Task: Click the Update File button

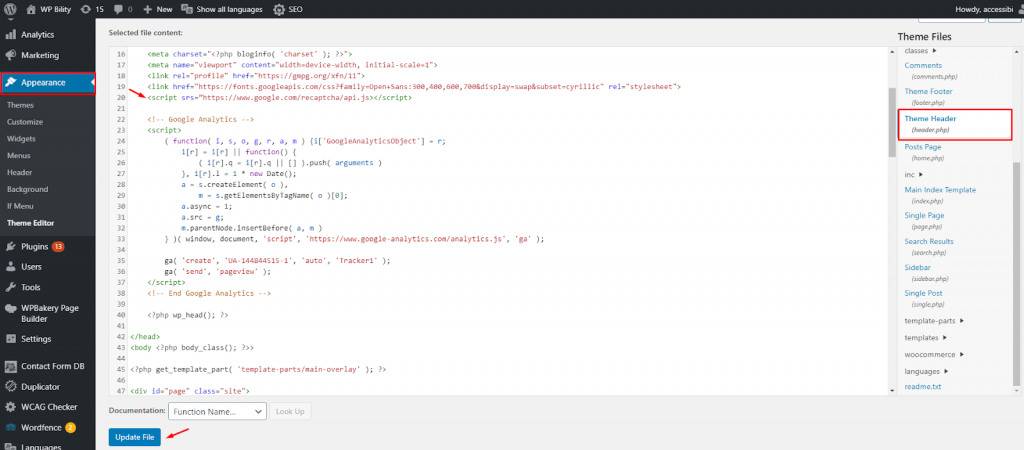Action: (x=134, y=438)
